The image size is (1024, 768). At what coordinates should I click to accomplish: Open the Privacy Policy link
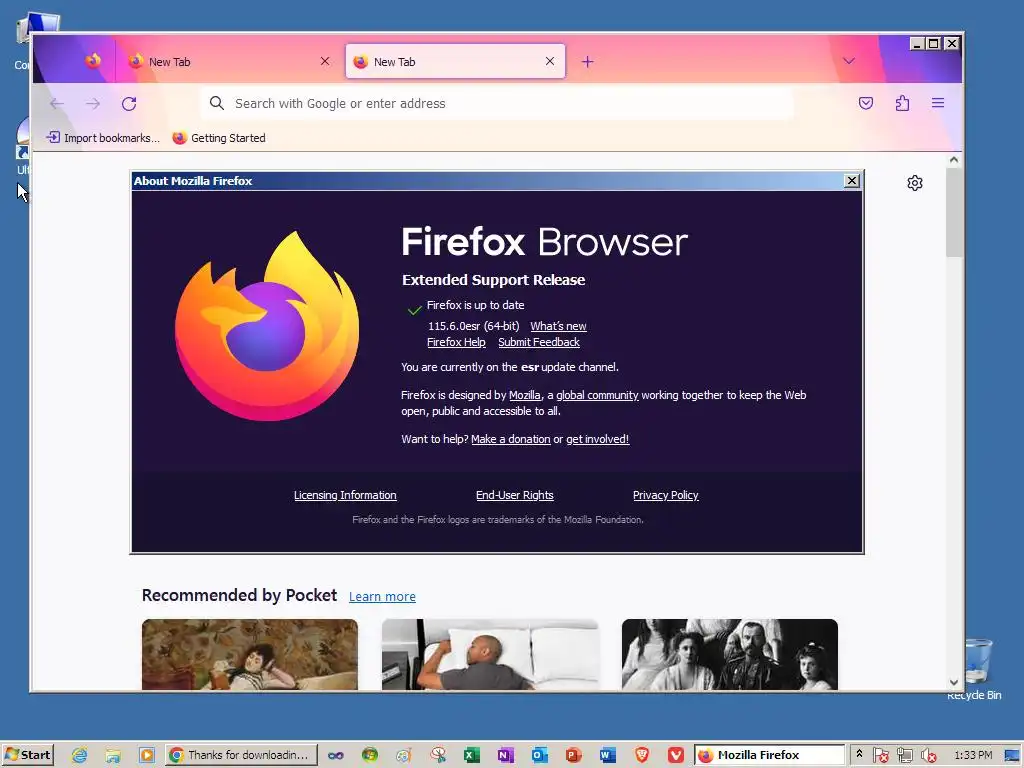[665, 495]
